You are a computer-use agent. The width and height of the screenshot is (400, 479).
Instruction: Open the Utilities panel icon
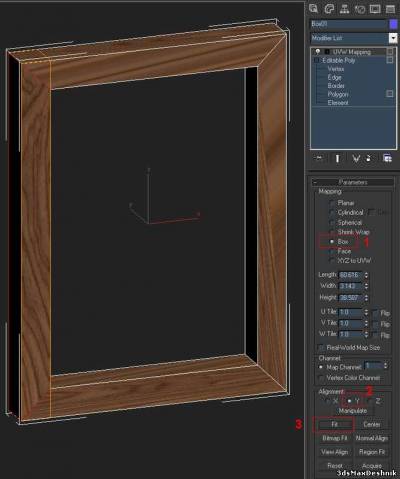(x=390, y=9)
